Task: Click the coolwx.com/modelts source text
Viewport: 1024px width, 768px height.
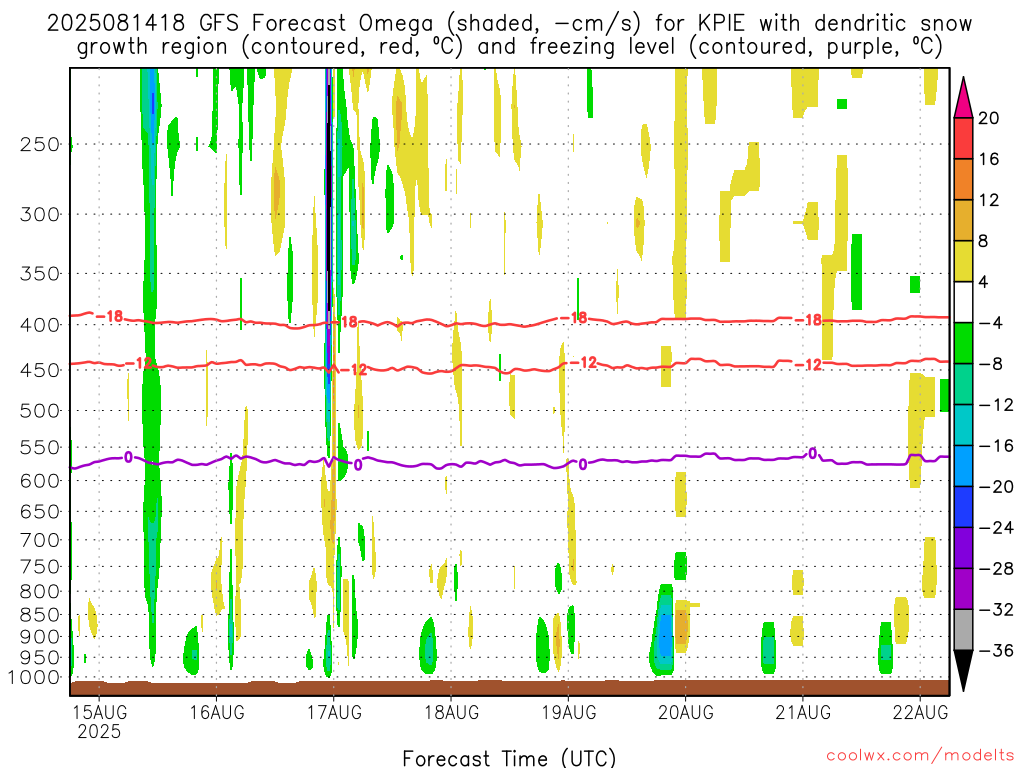Action: pyautogui.click(x=920, y=756)
